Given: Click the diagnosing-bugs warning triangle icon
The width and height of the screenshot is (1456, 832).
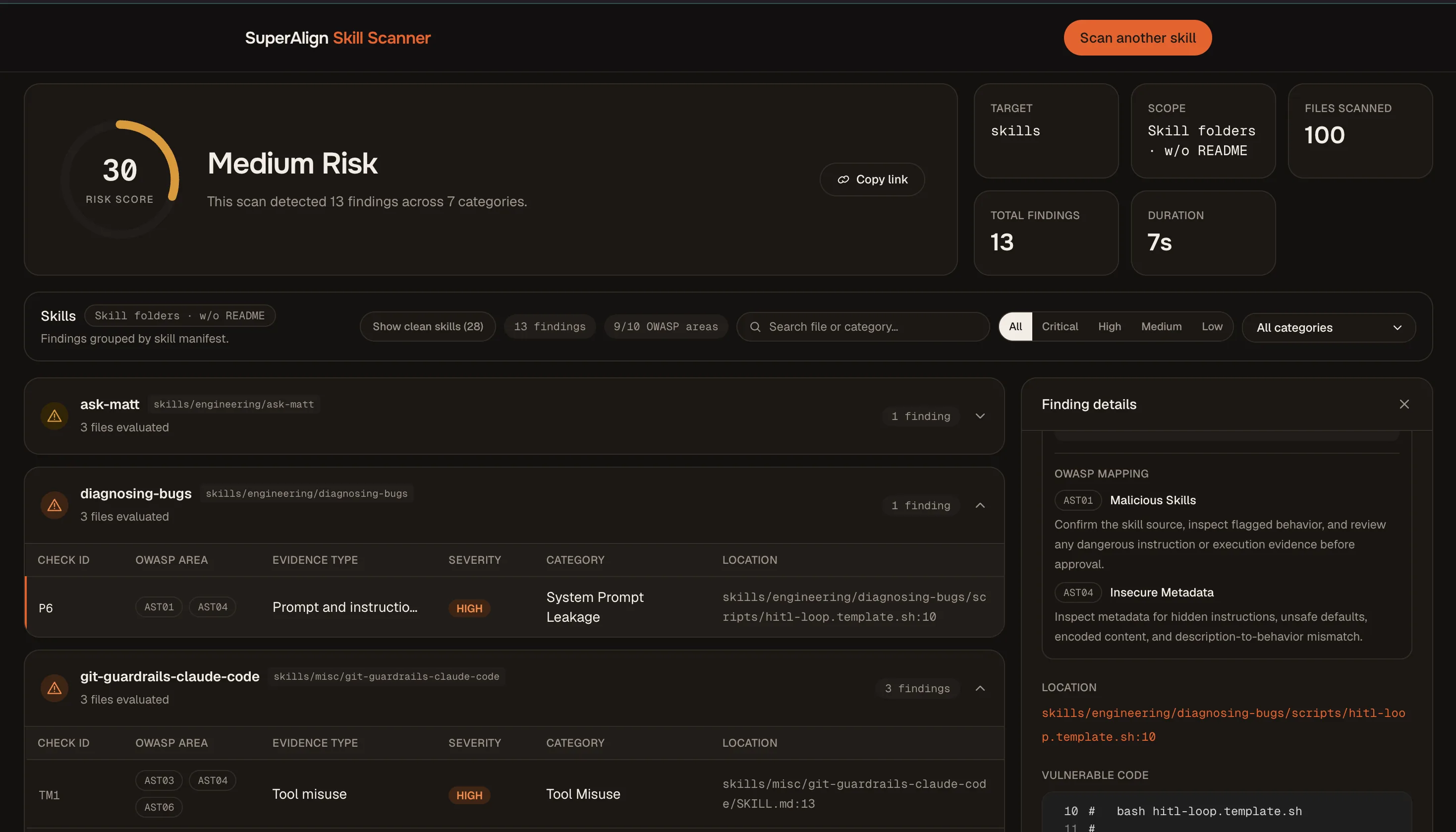Looking at the screenshot, I should [x=54, y=505].
